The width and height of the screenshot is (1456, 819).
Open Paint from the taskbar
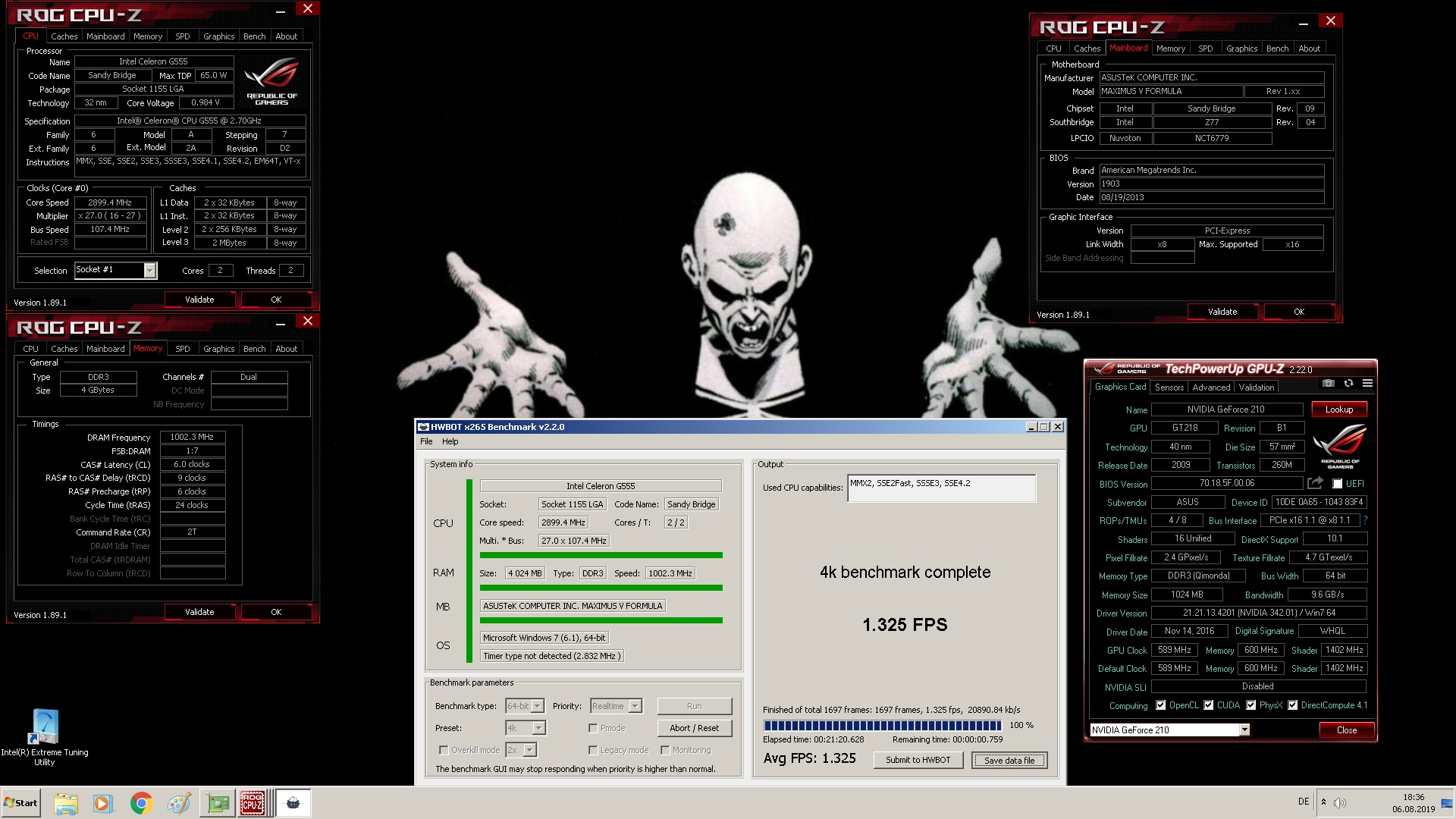(x=179, y=803)
